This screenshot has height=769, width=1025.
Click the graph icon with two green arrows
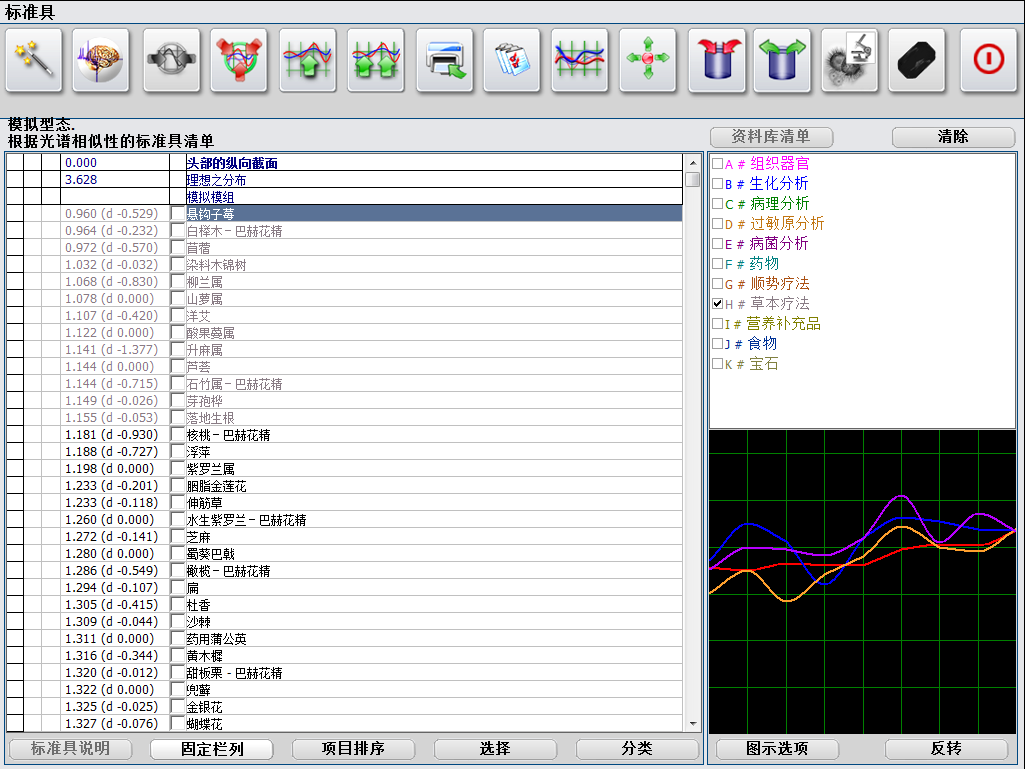click(376, 60)
